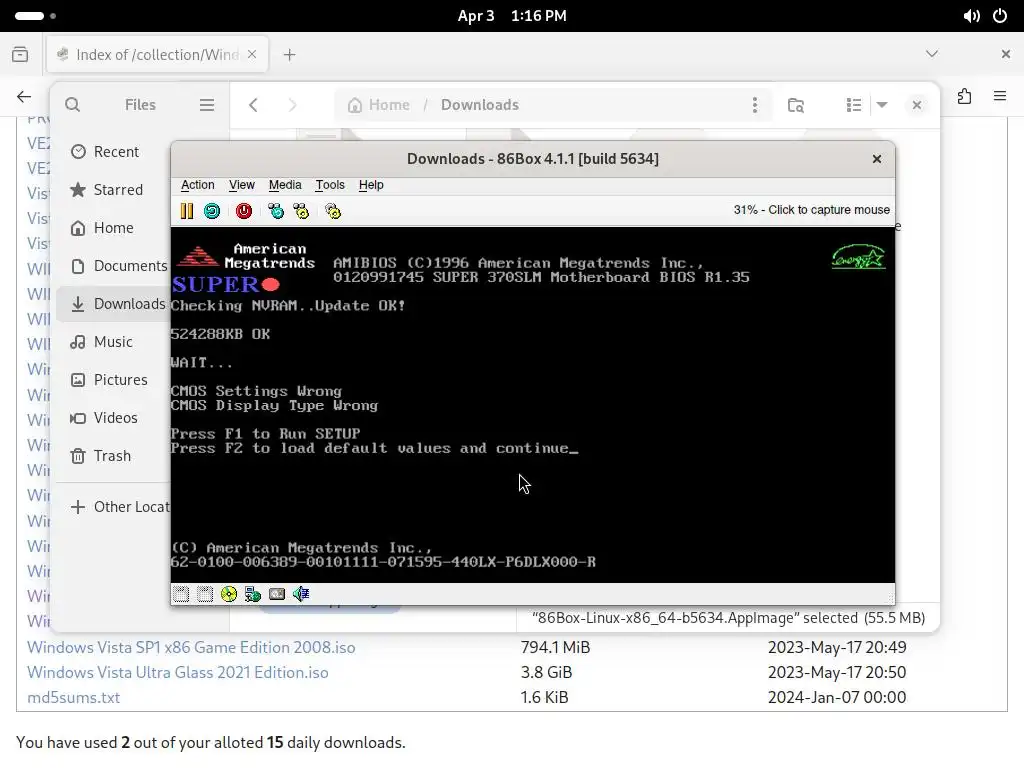
Task: Click the CD-ROM disc icon in the 86Box status bar
Action: [x=229, y=594]
